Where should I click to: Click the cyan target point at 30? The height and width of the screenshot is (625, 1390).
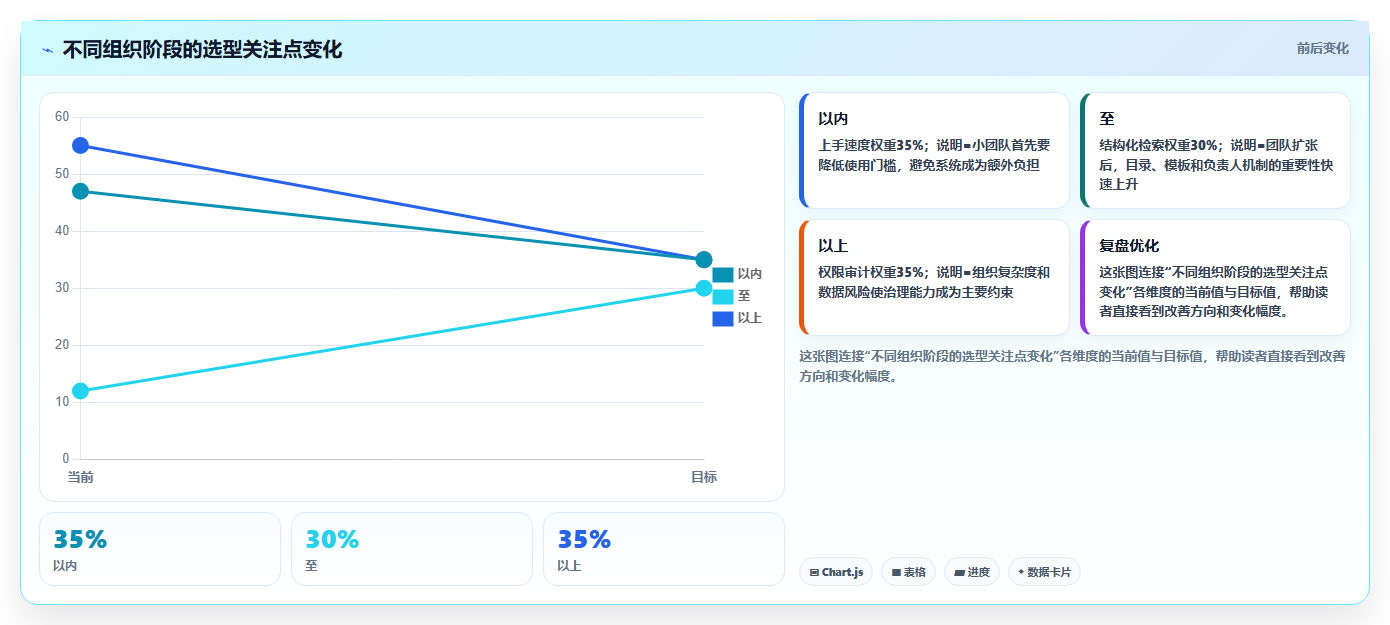click(x=704, y=288)
